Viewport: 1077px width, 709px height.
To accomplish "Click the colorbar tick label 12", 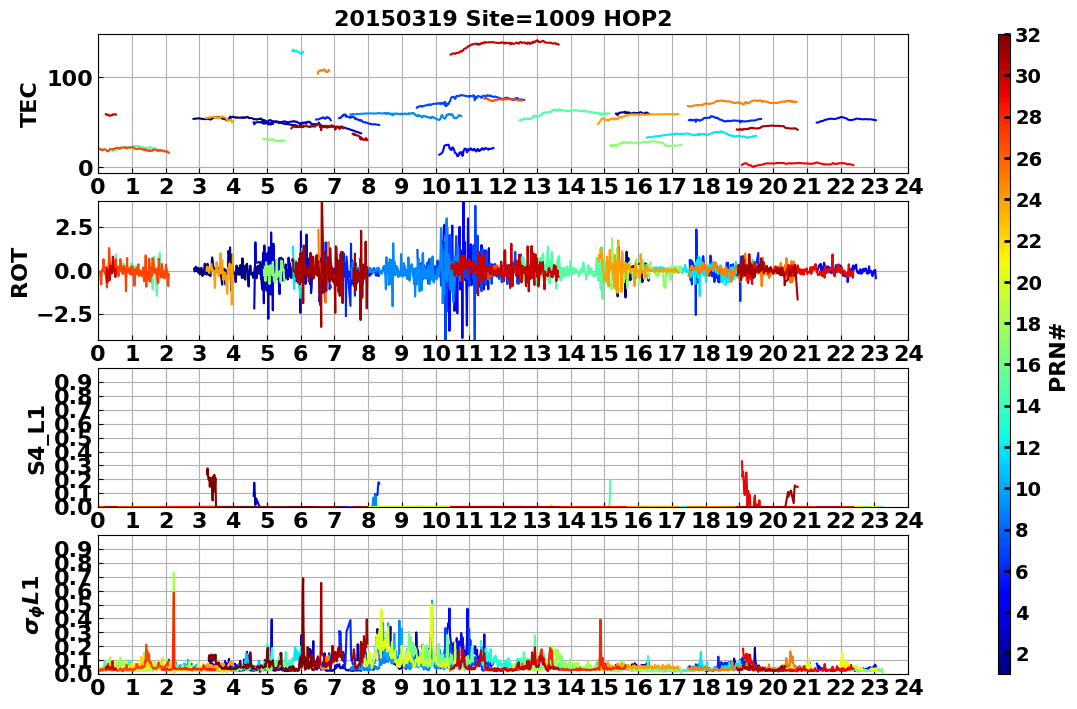I will pos(1028,447).
